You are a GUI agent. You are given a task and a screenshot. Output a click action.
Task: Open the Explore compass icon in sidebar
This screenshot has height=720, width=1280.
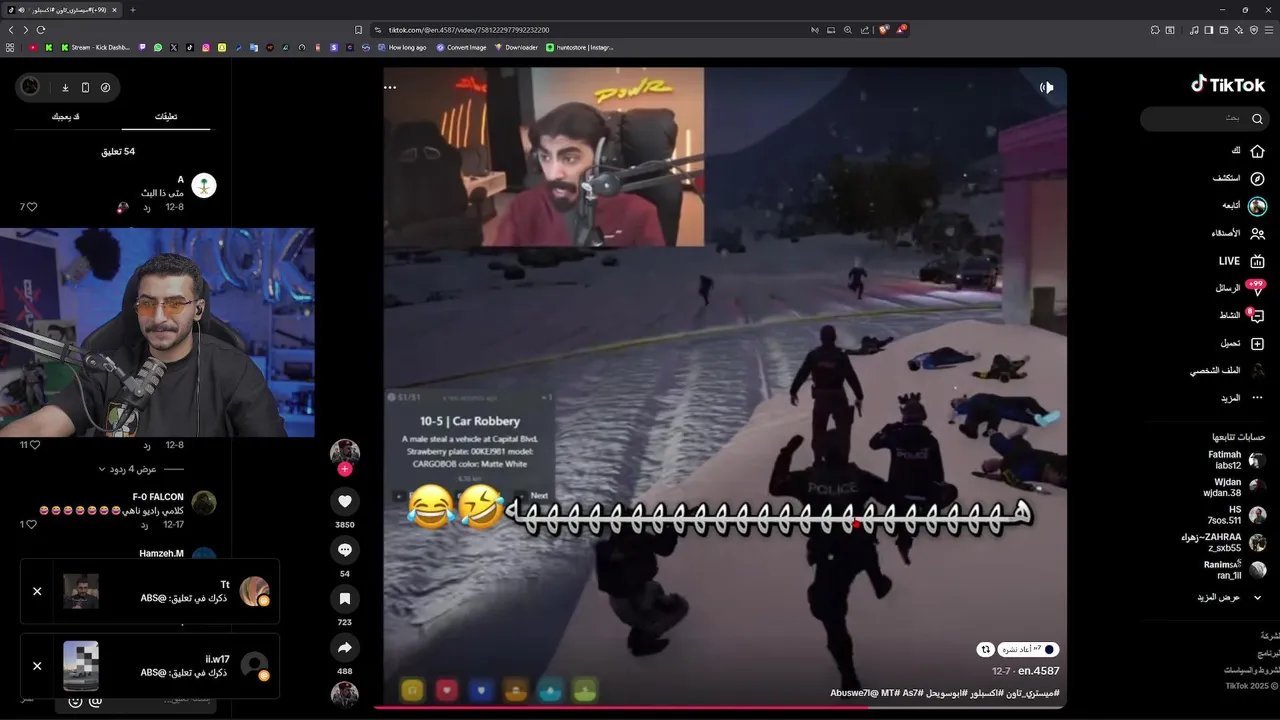point(1258,178)
